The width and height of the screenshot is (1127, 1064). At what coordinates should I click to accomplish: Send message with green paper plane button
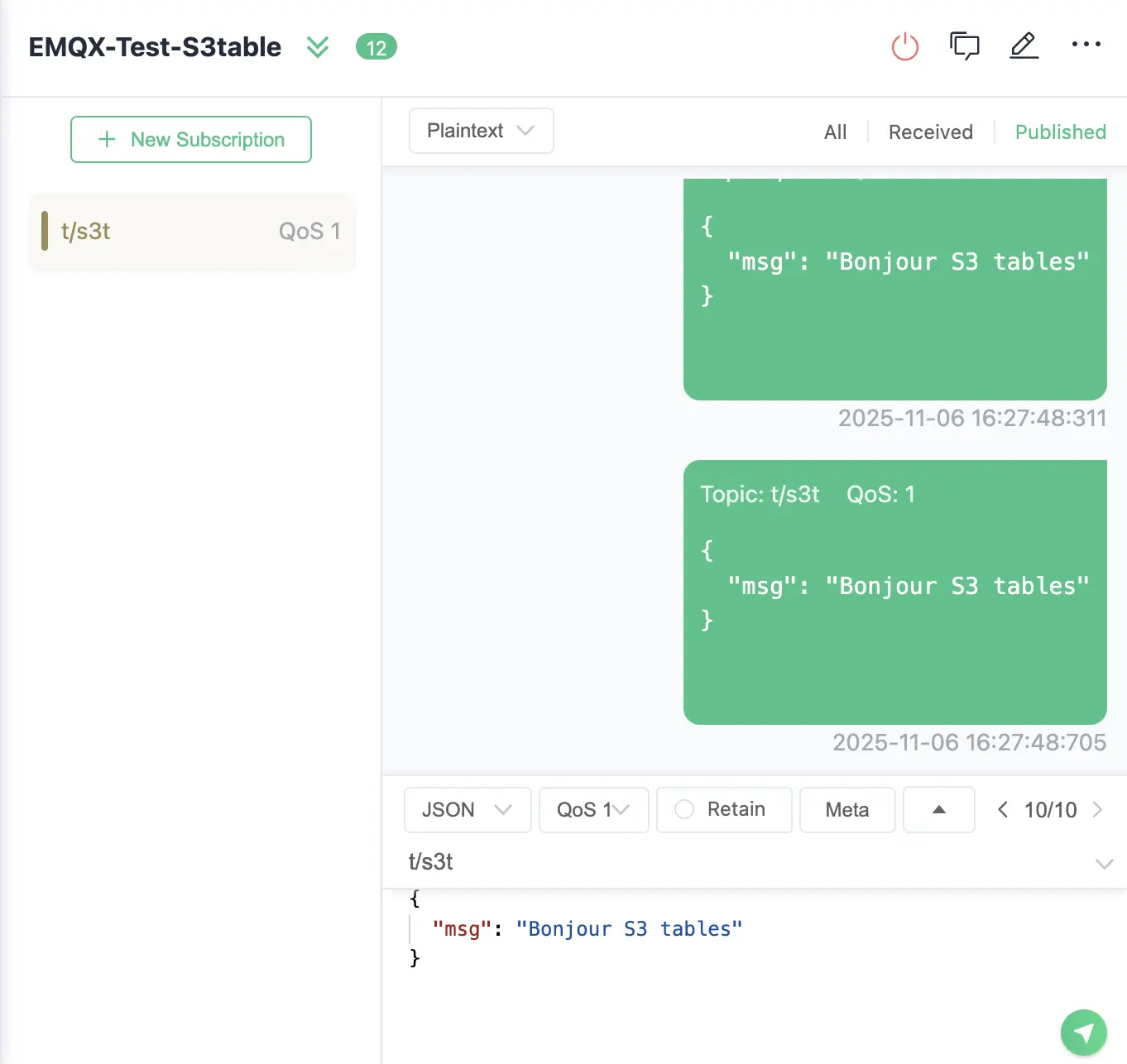[x=1083, y=1032]
